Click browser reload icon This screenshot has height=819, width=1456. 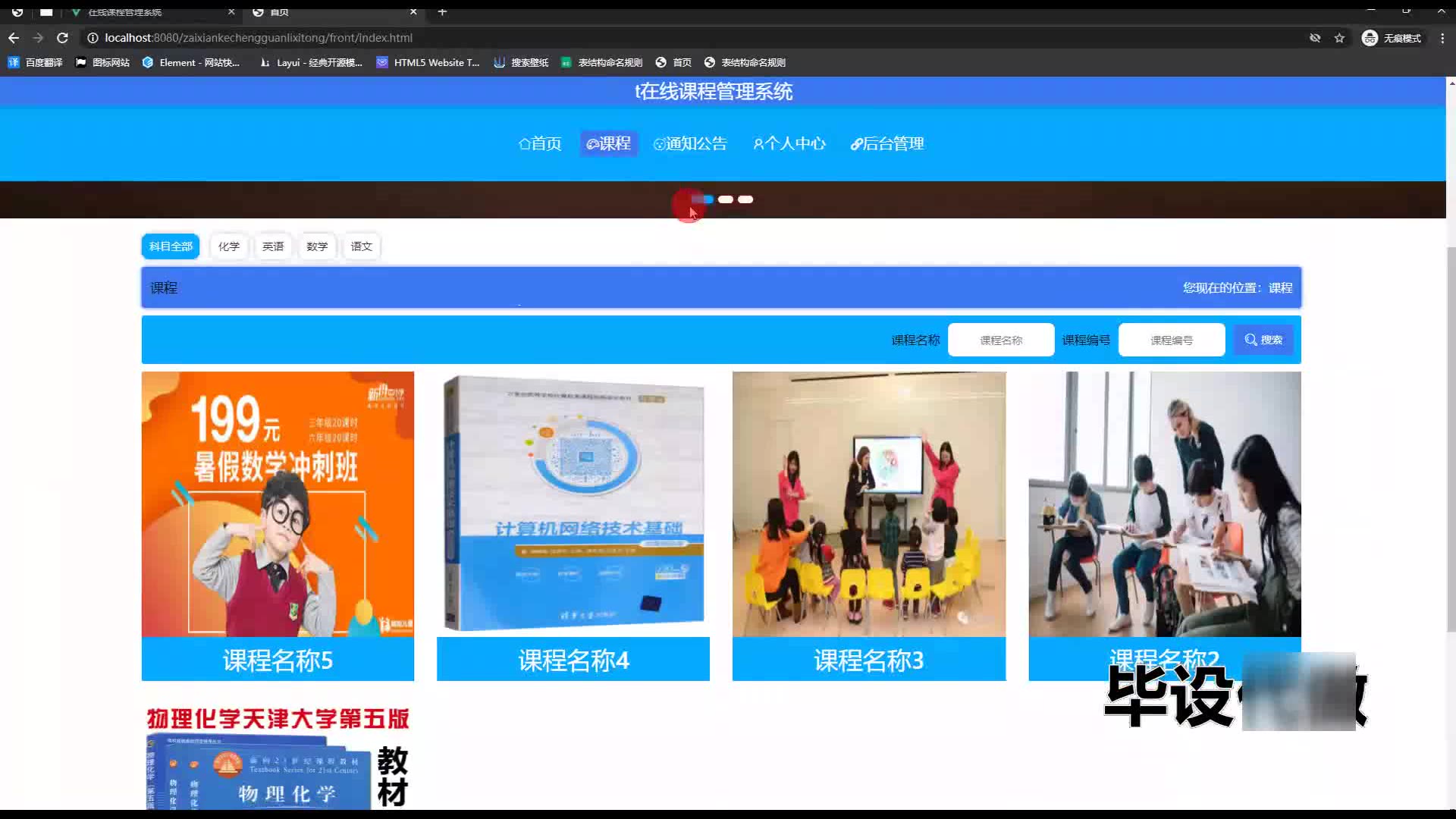(63, 38)
